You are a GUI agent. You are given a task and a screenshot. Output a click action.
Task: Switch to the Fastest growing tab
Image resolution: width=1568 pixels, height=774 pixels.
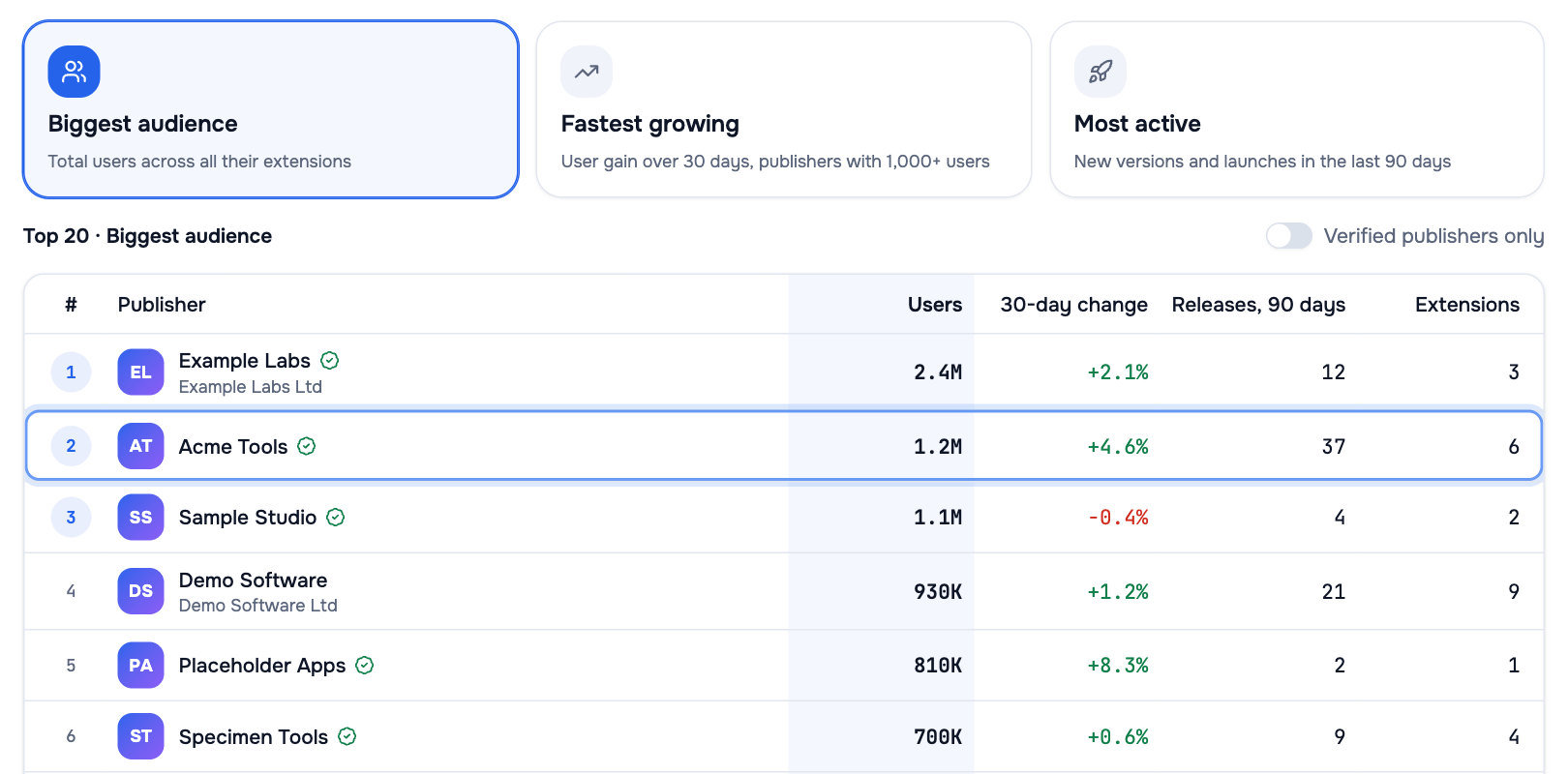[784, 109]
